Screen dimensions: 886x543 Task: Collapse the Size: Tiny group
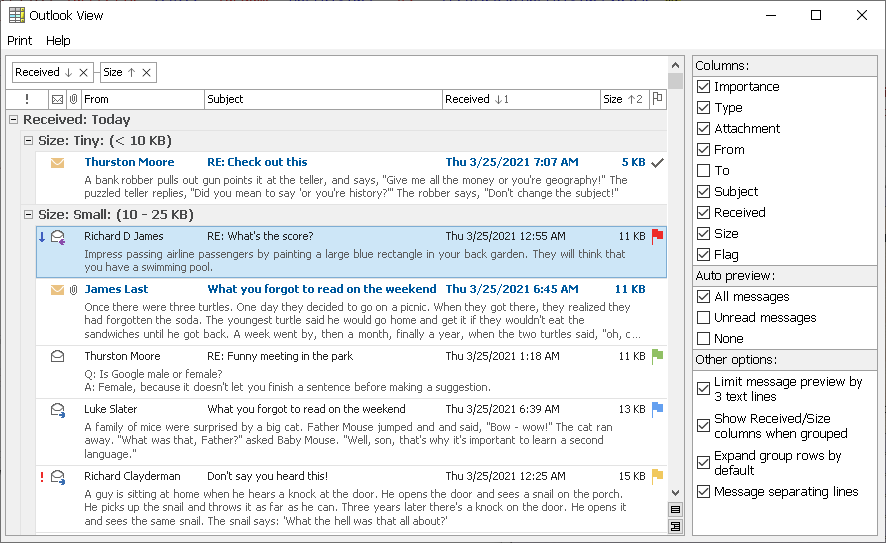[28, 141]
